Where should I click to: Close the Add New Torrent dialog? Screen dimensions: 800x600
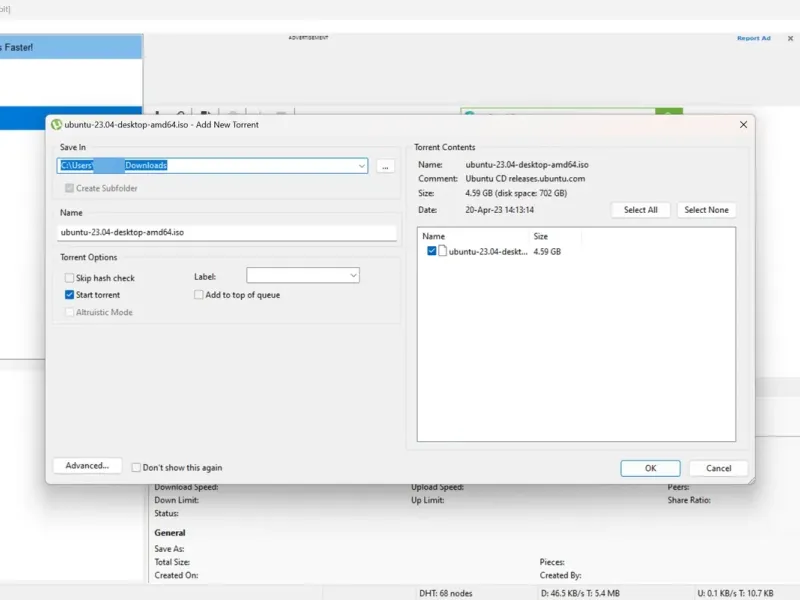tap(743, 124)
